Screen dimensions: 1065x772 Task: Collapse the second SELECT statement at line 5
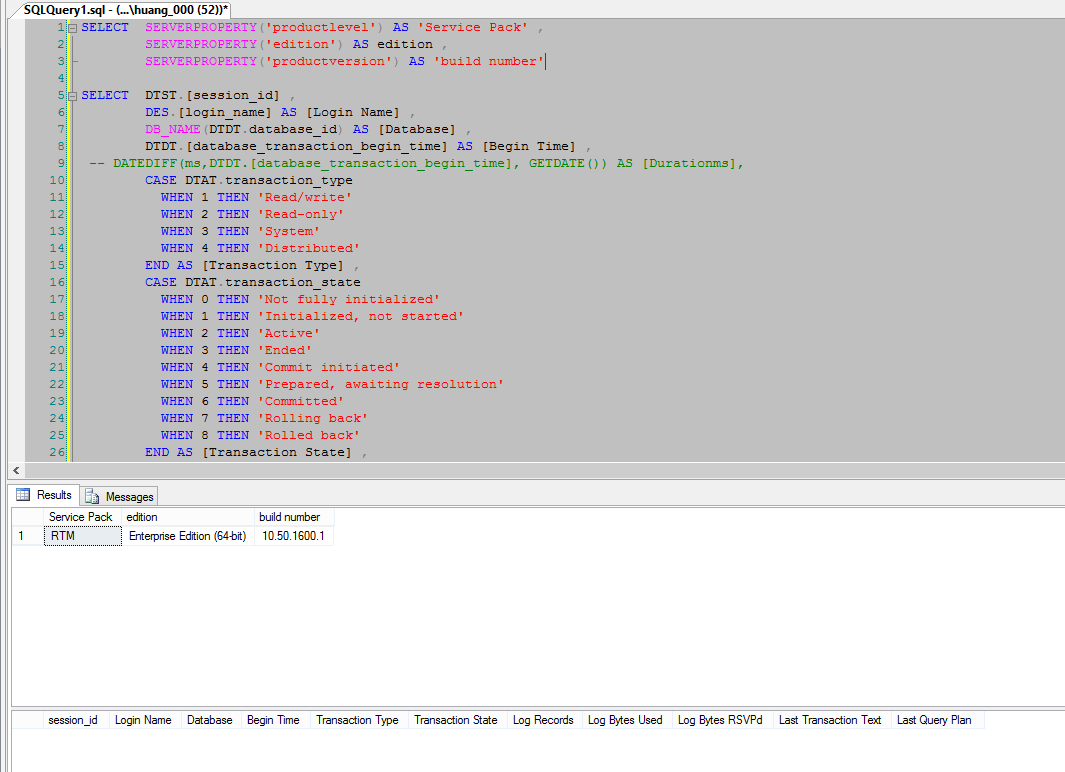click(73, 96)
